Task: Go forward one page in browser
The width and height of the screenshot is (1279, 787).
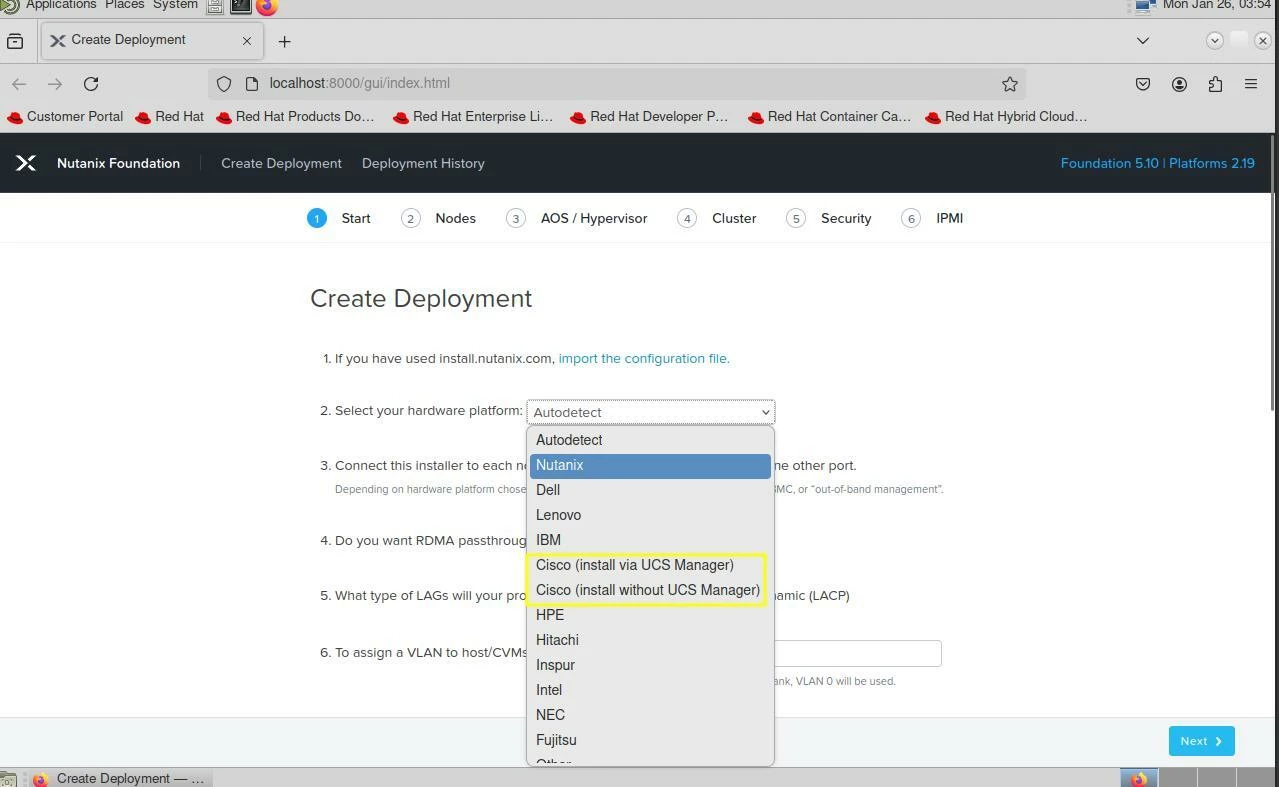Action: click(x=55, y=84)
